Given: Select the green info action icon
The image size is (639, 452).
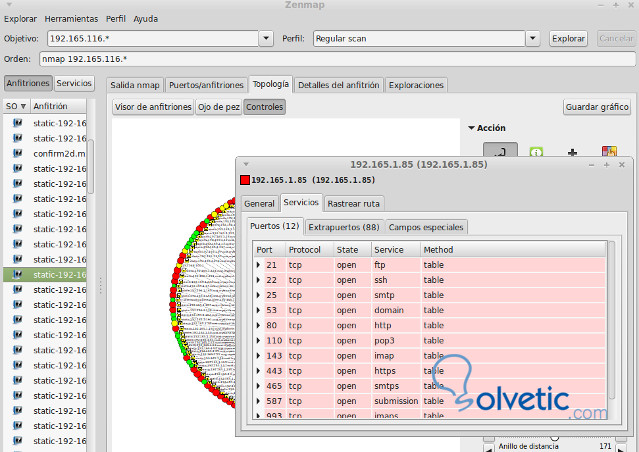Looking at the screenshot, I should 536,152.
